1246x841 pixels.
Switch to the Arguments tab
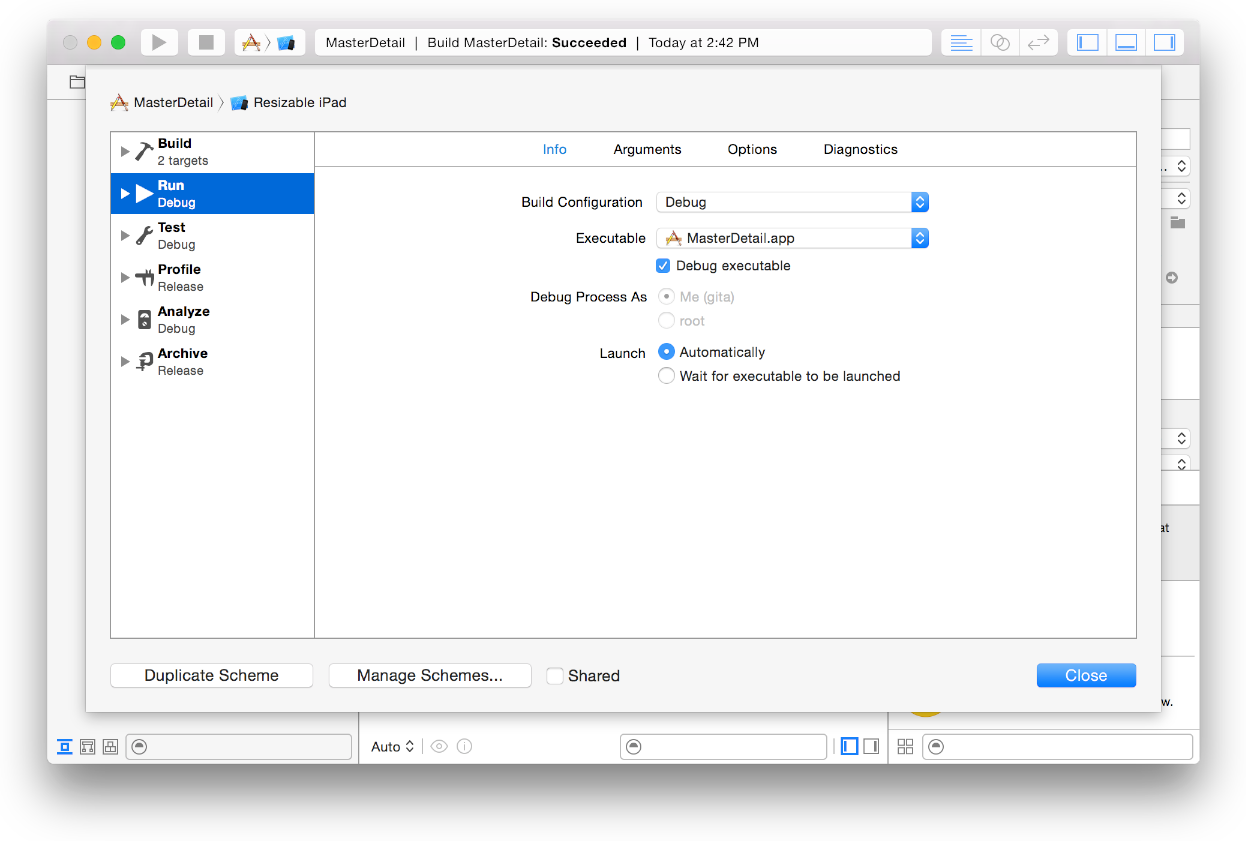(x=647, y=149)
